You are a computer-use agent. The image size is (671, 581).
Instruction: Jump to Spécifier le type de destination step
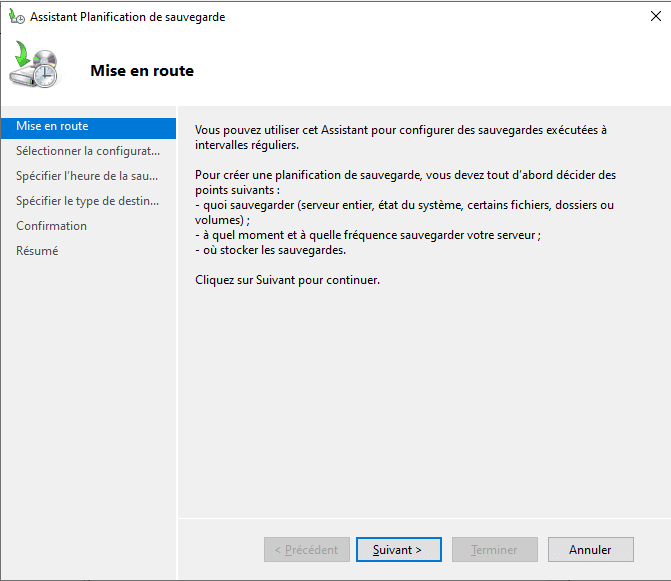pos(87,201)
